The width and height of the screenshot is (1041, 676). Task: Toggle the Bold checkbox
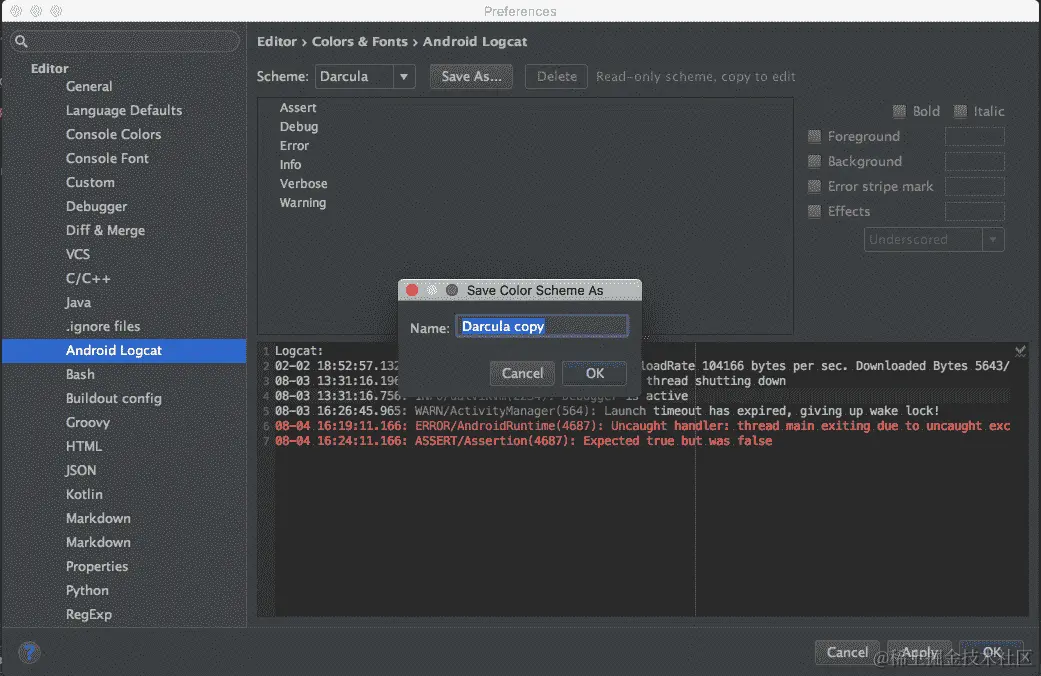[899, 111]
